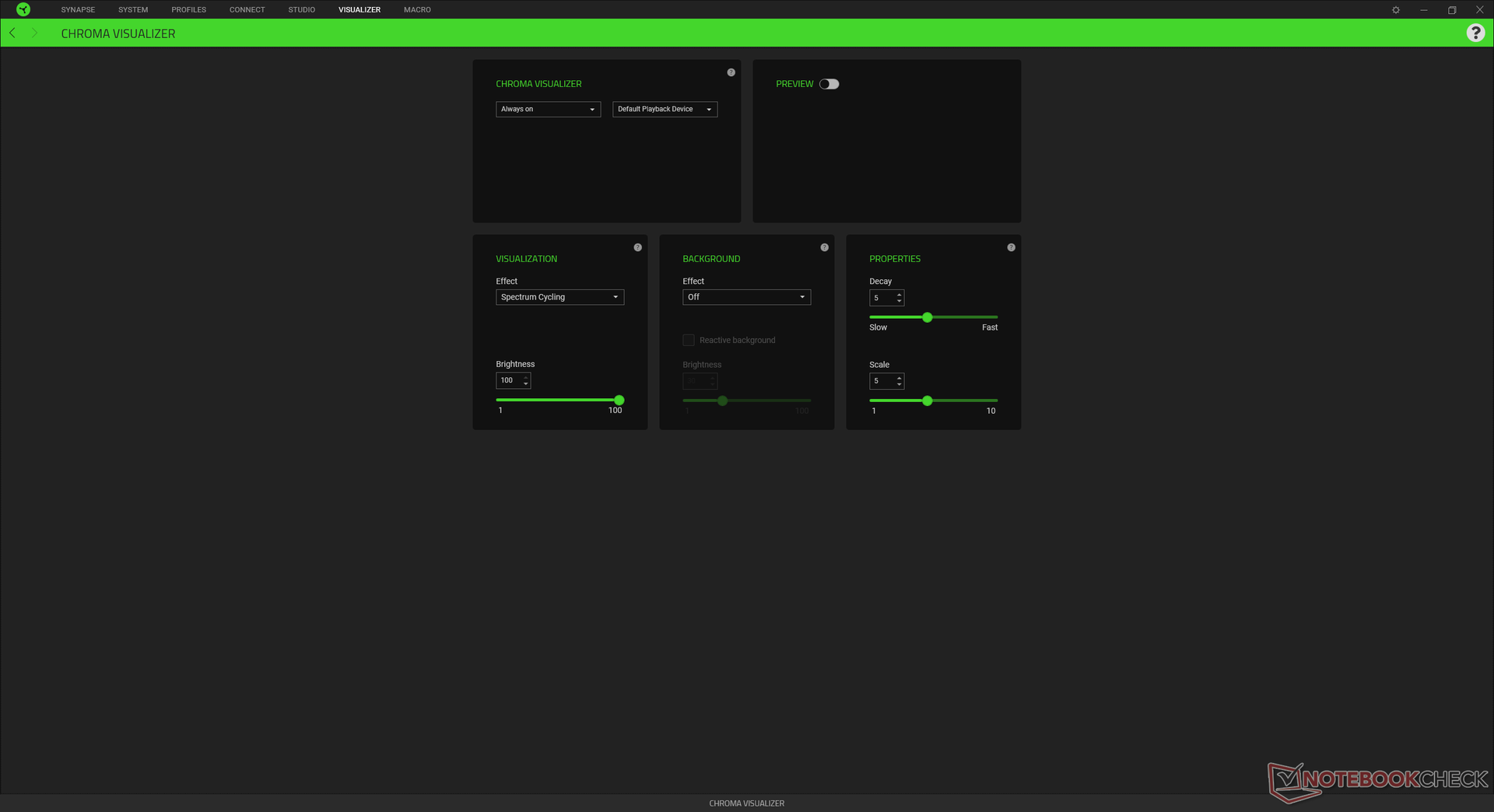The width and height of the screenshot is (1494, 812).
Task: Open the large help question mark
Action: point(1475,33)
